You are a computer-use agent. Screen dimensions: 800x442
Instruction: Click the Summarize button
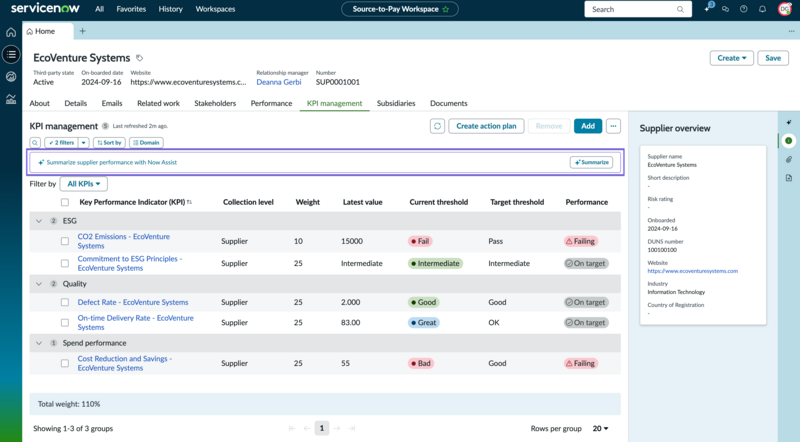coord(591,162)
